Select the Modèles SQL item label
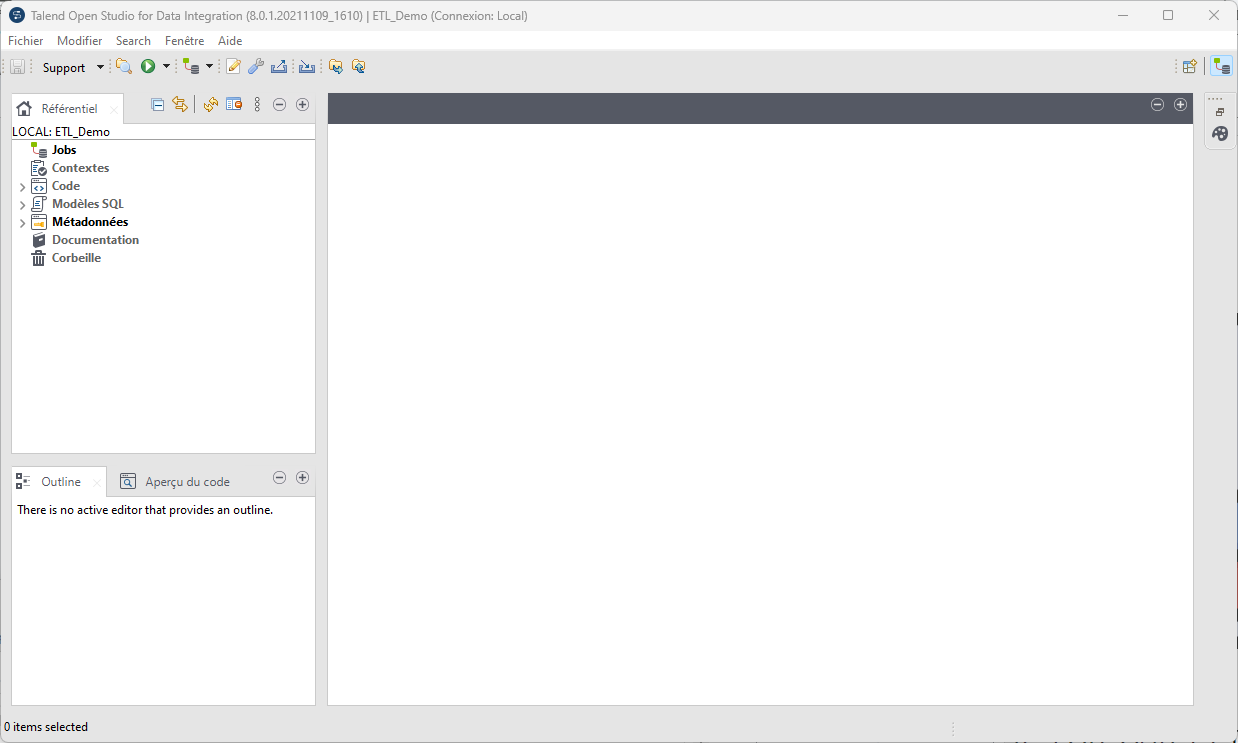The image size is (1238, 743). tap(88, 204)
